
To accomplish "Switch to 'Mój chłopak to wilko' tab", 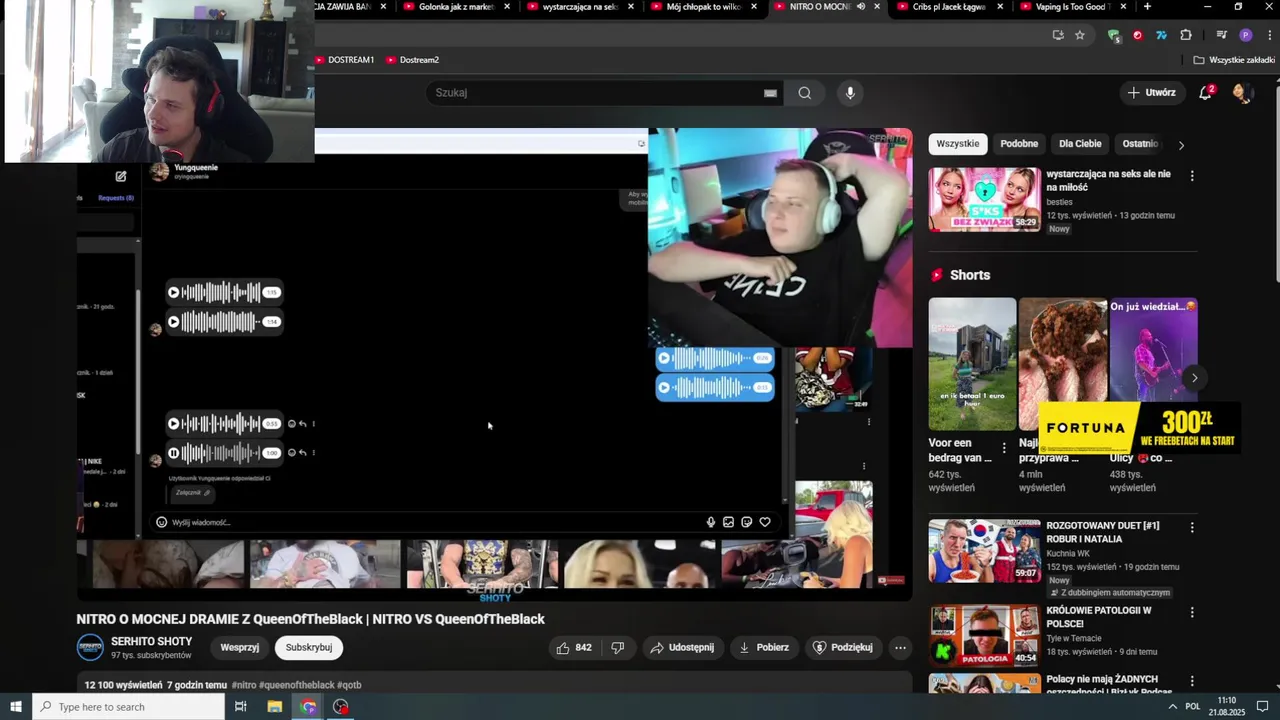I will point(703,7).
